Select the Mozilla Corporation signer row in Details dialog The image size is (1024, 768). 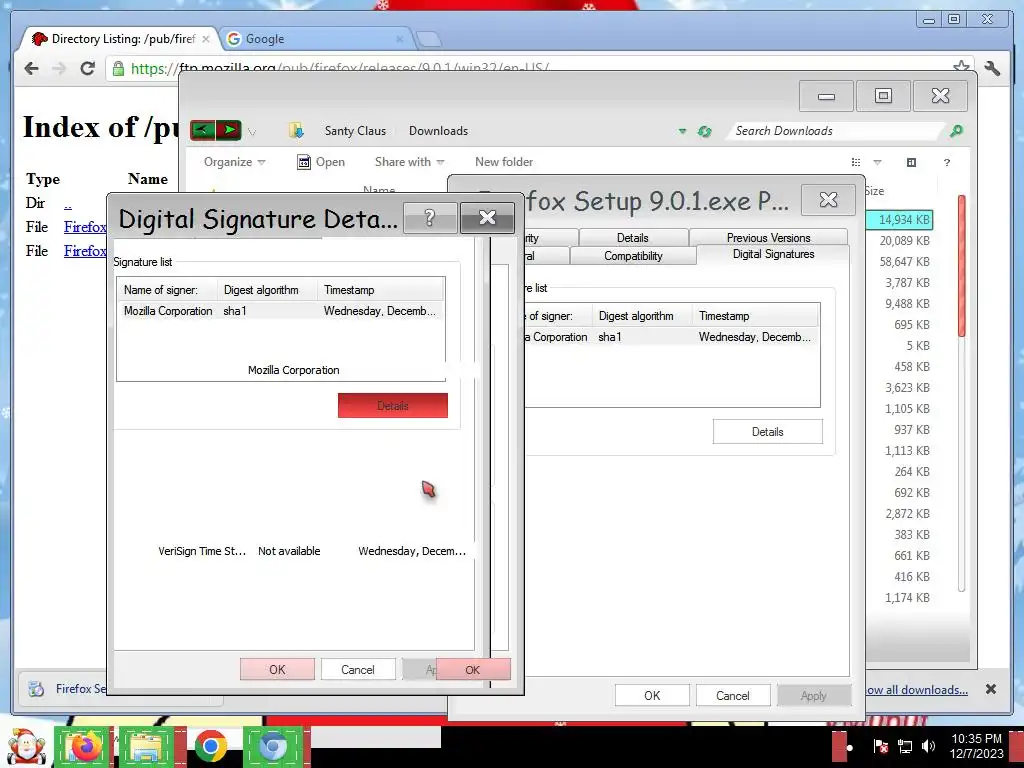[x=281, y=311]
